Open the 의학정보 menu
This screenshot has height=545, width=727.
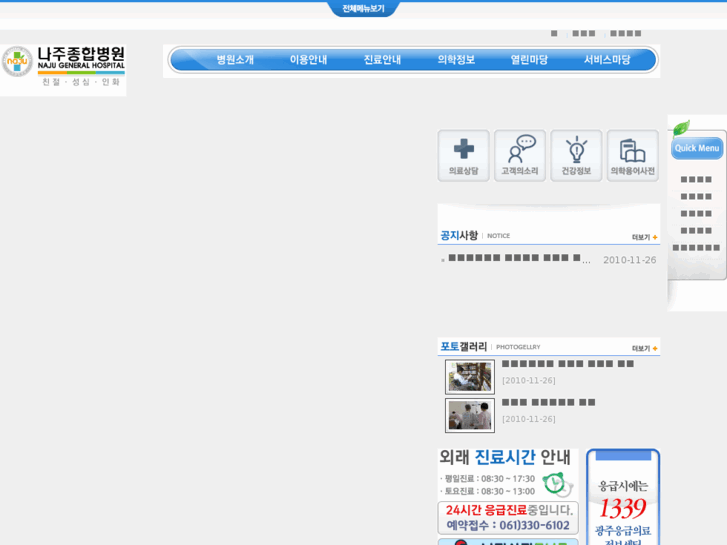tap(456, 60)
